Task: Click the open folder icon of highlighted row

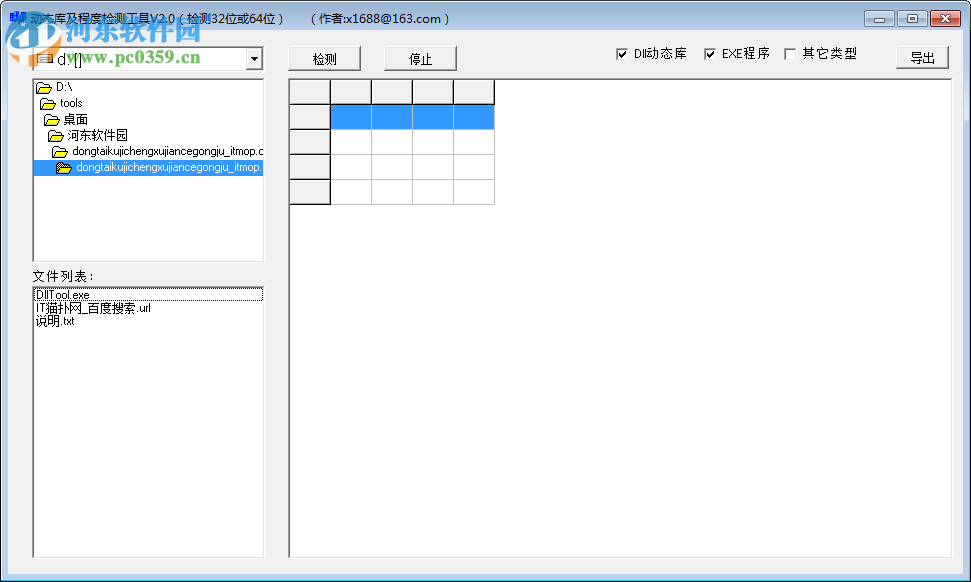Action: pos(64,168)
